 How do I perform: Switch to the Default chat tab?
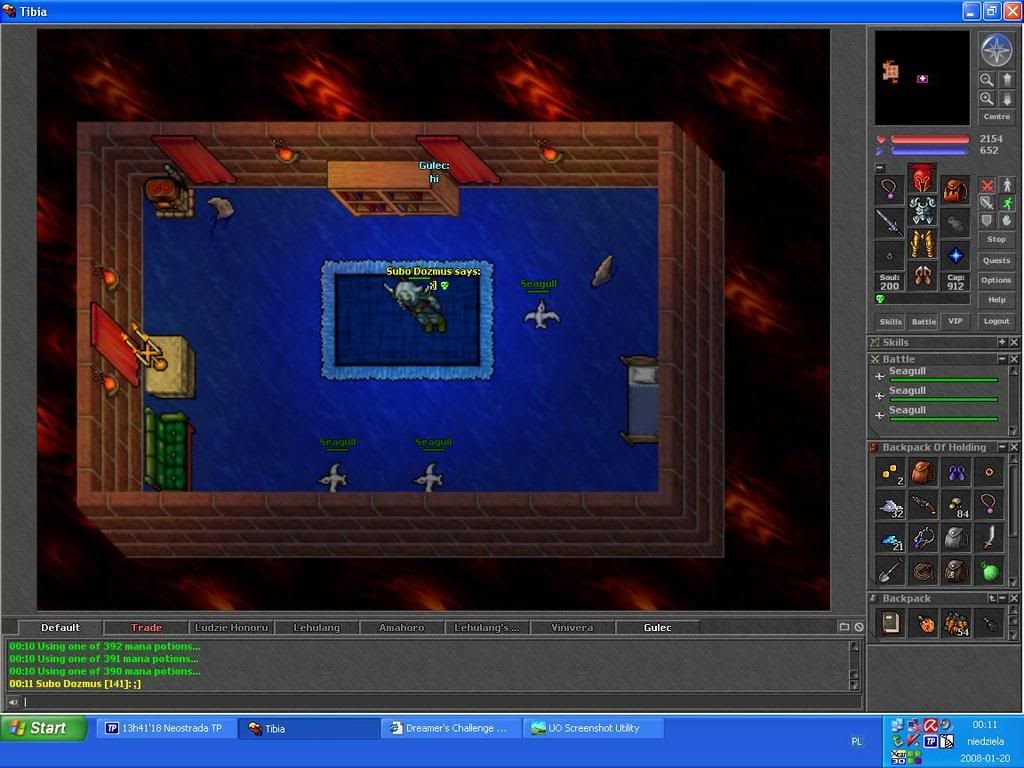[60, 628]
